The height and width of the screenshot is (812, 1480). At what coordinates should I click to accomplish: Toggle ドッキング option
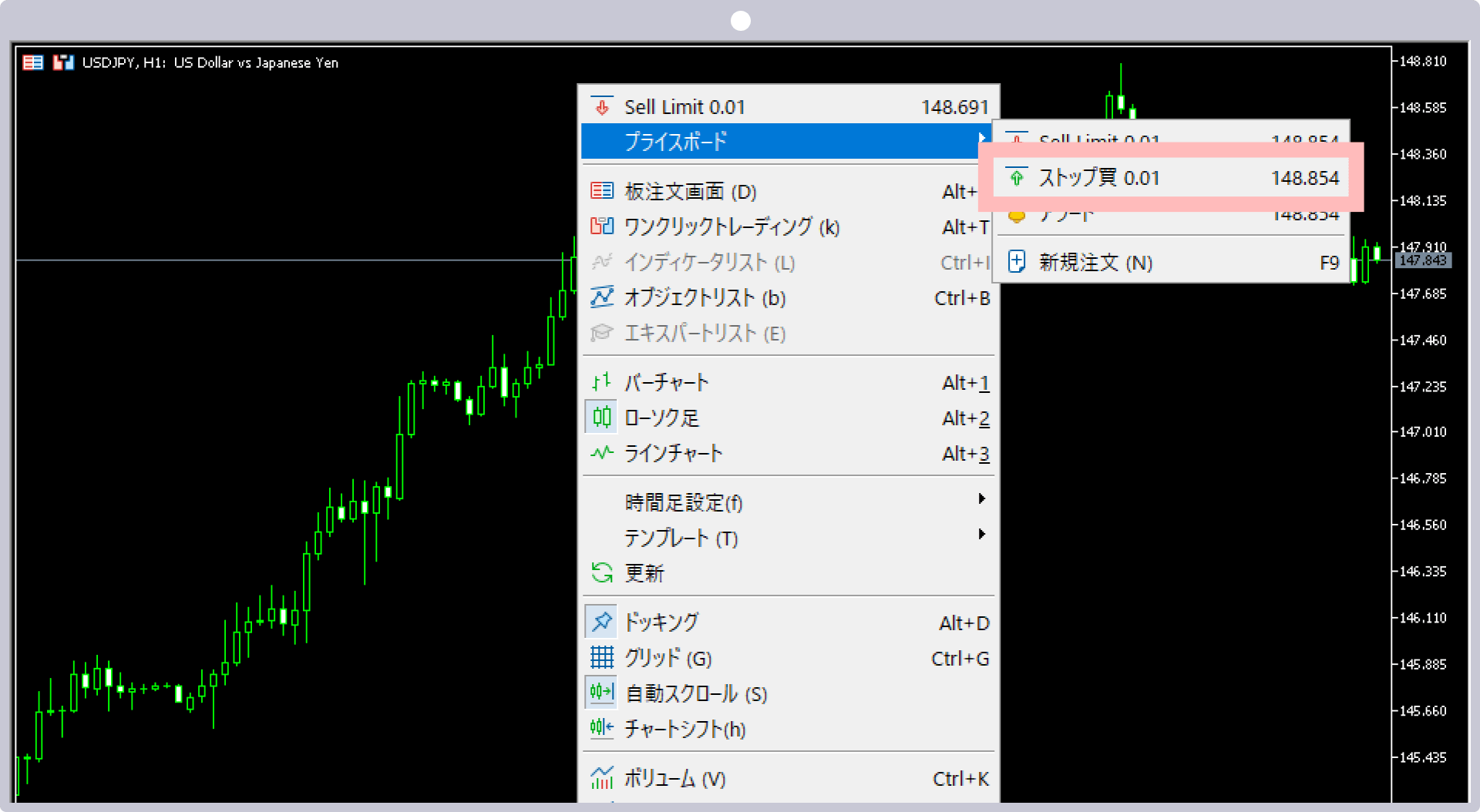click(x=789, y=622)
